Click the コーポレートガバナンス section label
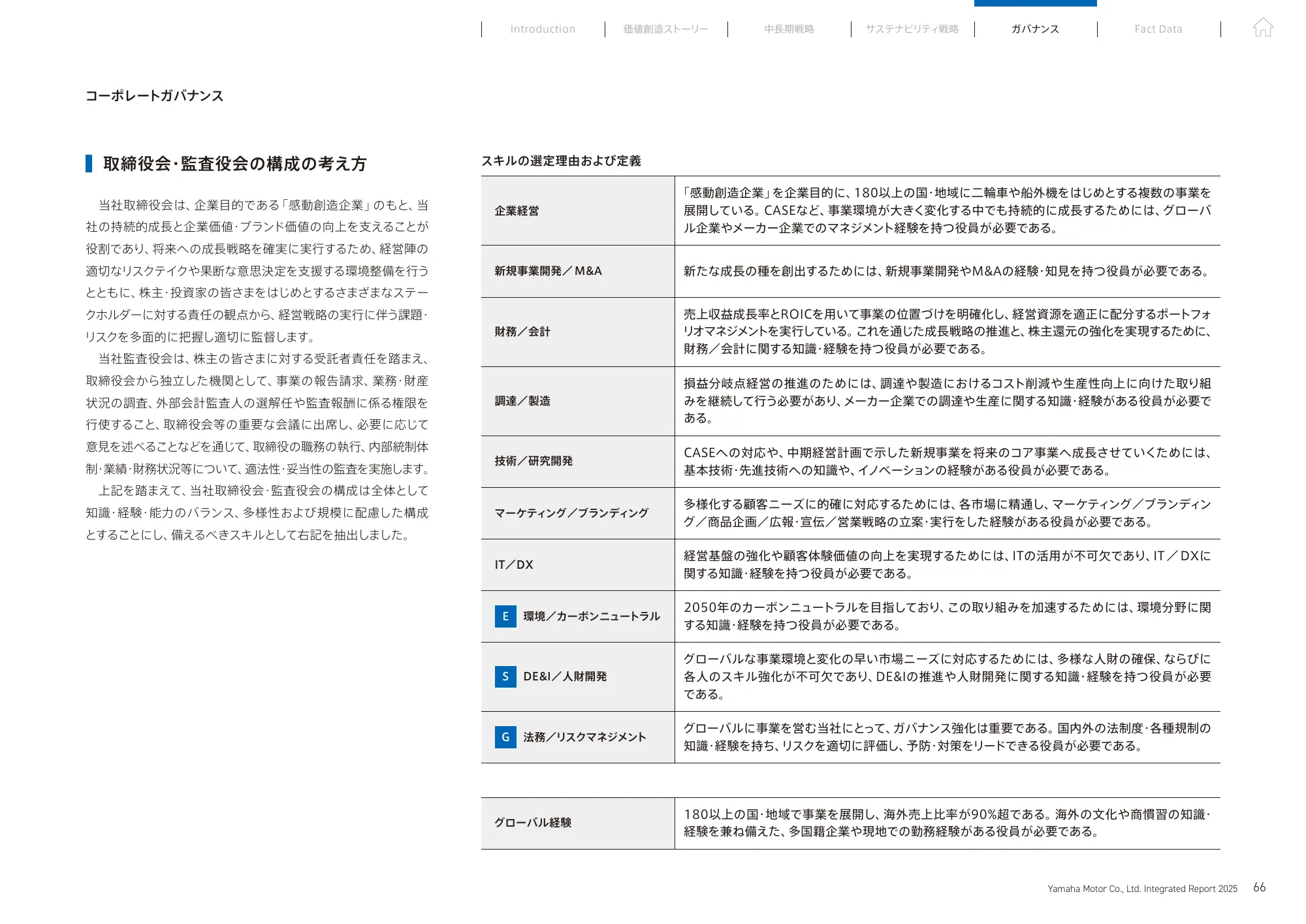Screen dimensions: 1306x924 pos(153,96)
